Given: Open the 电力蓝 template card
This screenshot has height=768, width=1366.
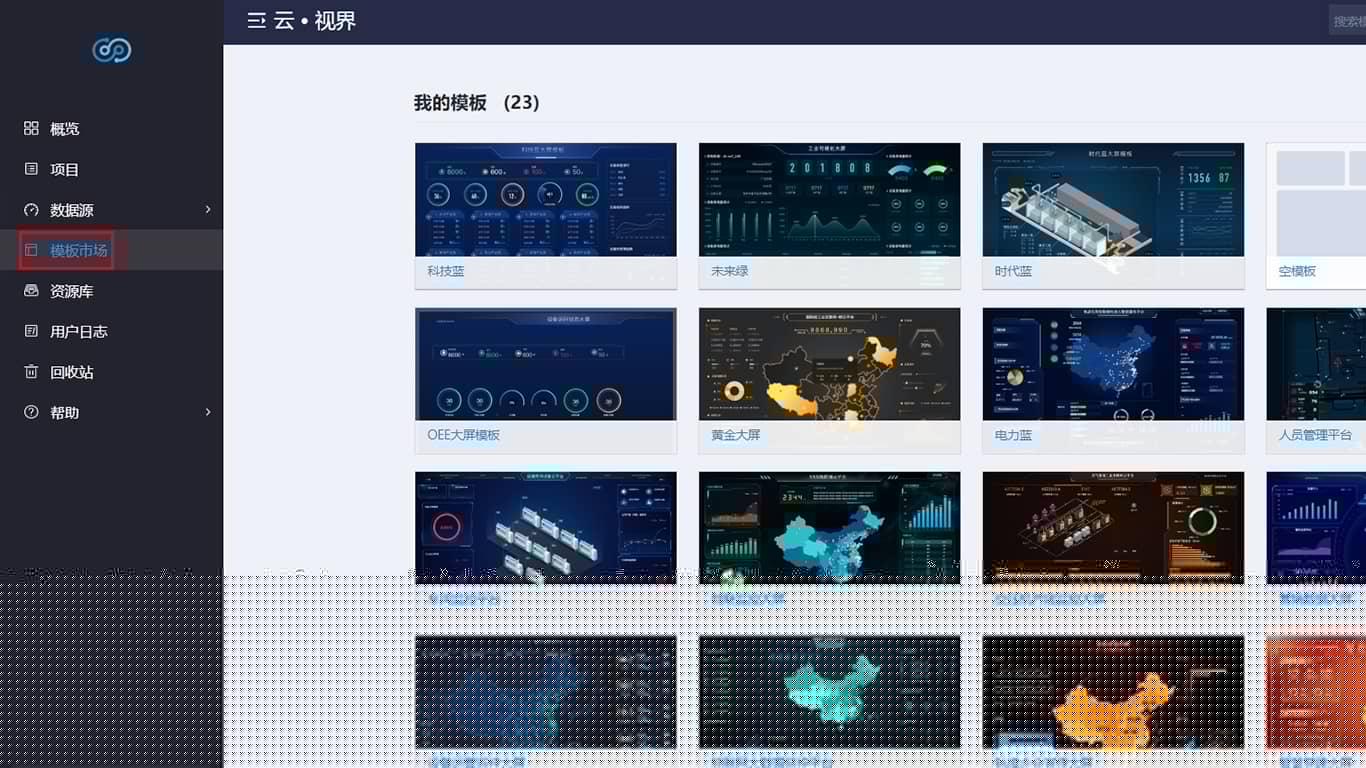Looking at the screenshot, I should [x=1114, y=380].
